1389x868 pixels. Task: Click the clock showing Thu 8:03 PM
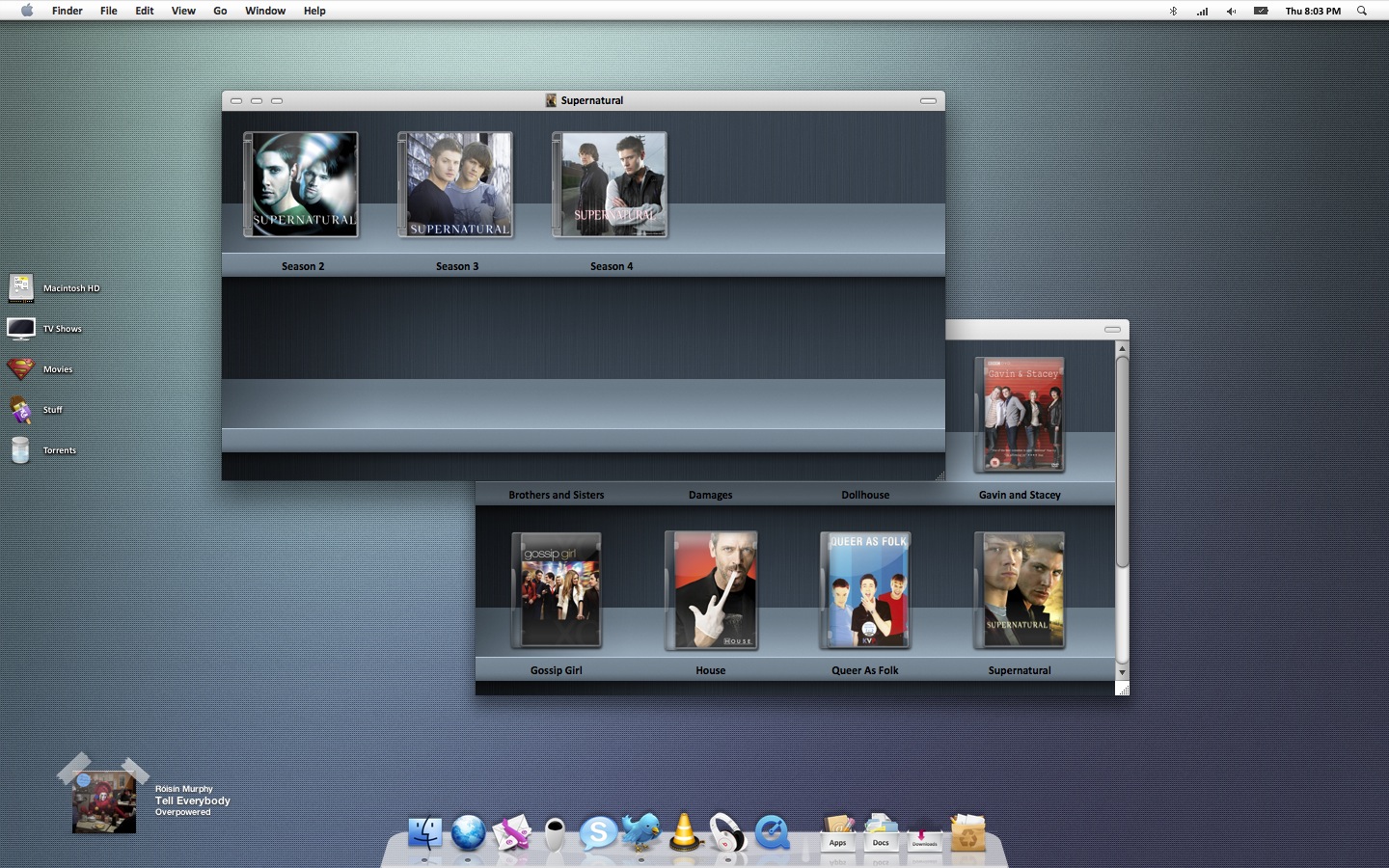coord(1313,11)
